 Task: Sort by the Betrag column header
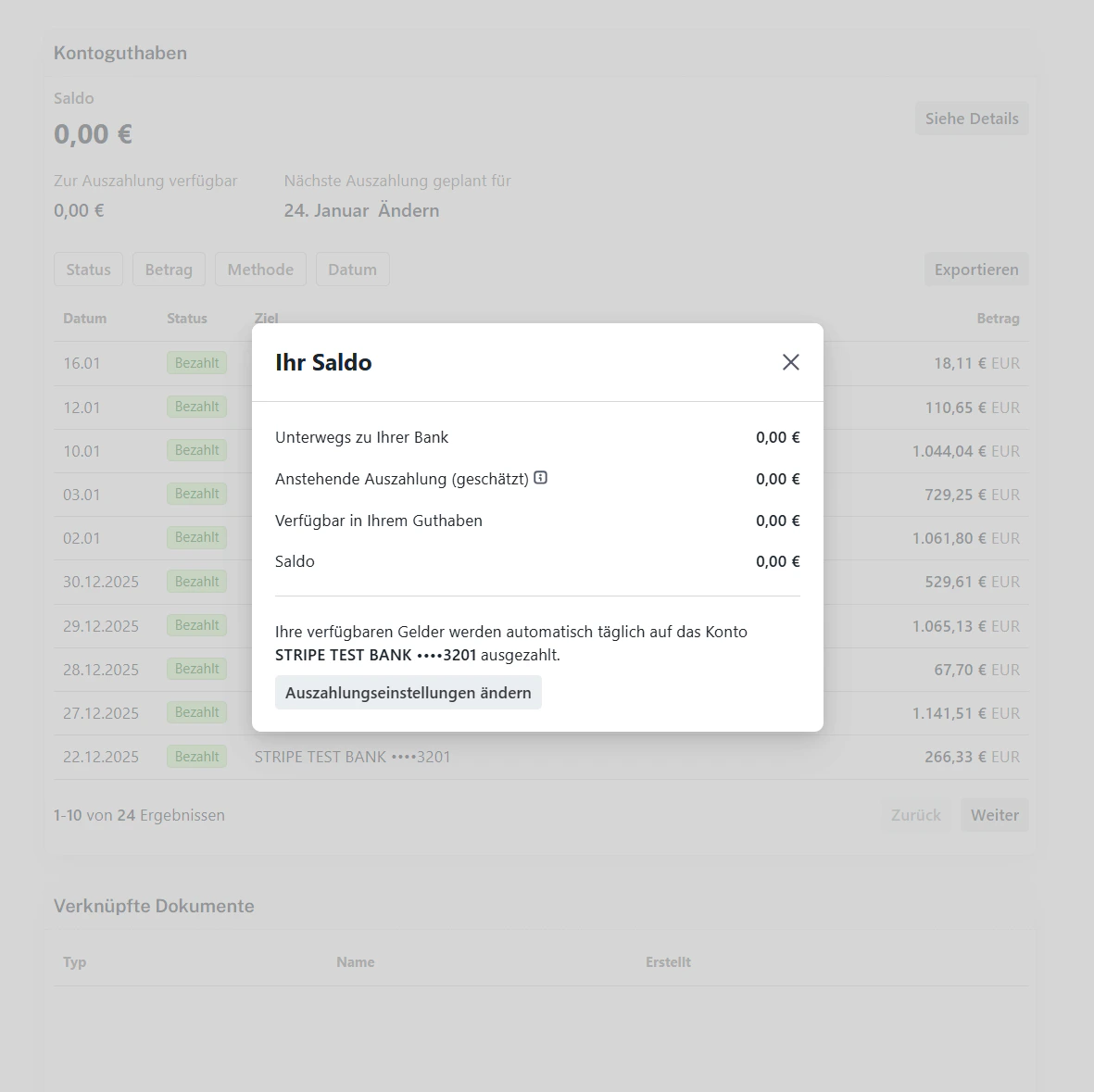pyautogui.click(x=998, y=318)
